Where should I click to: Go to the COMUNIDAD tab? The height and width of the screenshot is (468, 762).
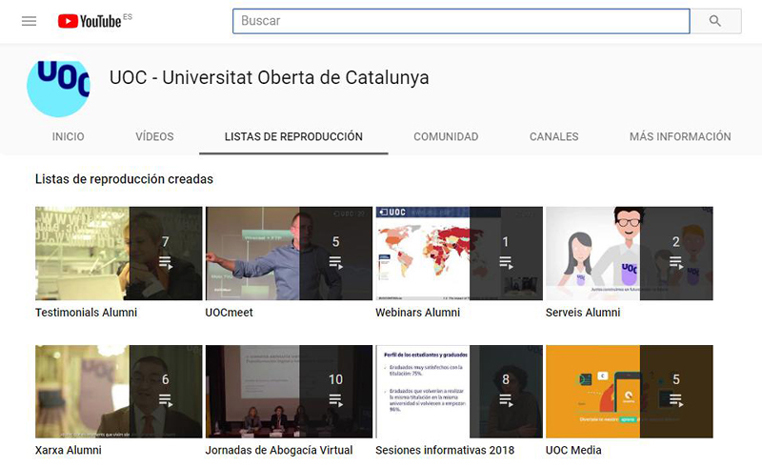(446, 137)
